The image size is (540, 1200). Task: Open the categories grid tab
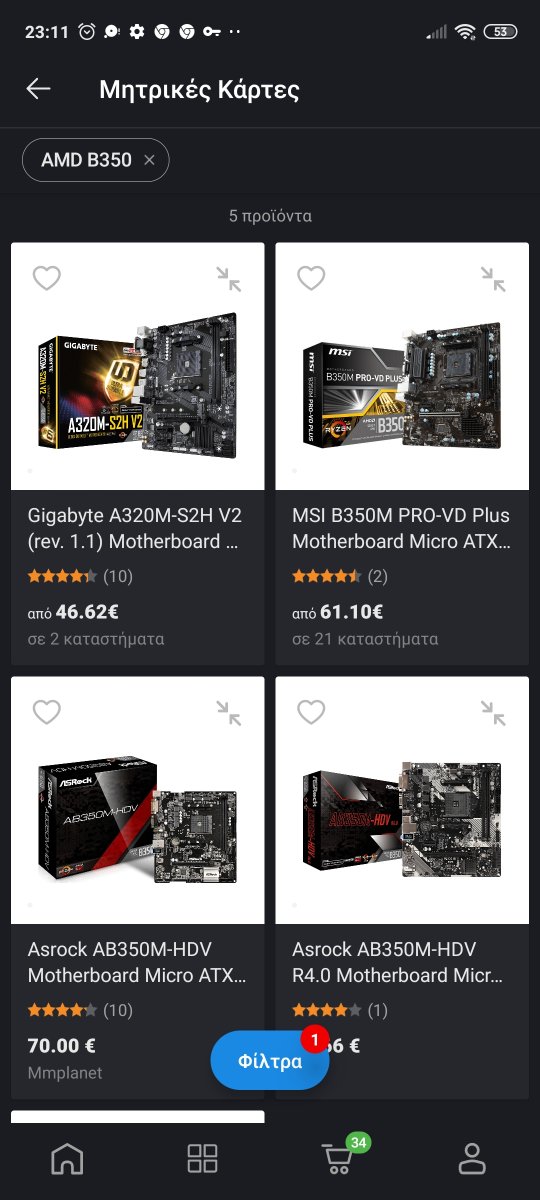[202, 1159]
